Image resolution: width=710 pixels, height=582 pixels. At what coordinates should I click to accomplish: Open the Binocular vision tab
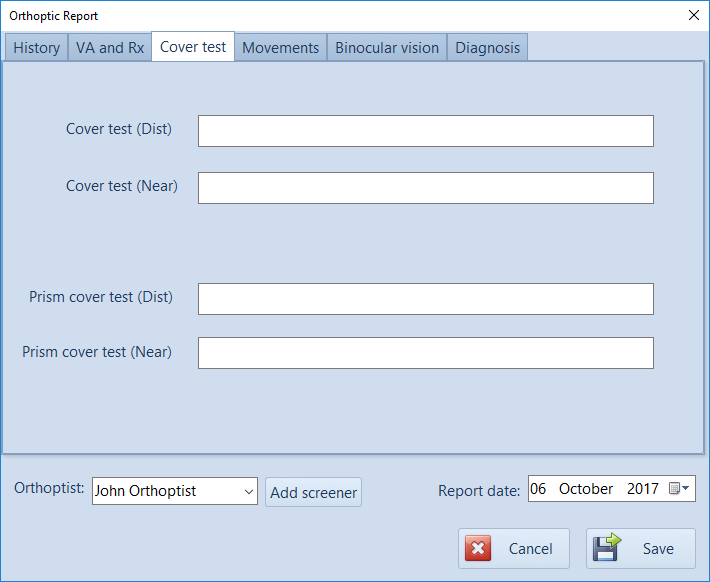(387, 48)
